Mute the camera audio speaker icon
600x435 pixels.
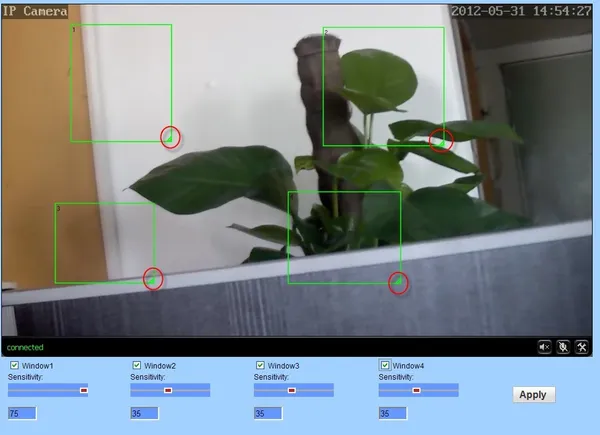pos(545,346)
